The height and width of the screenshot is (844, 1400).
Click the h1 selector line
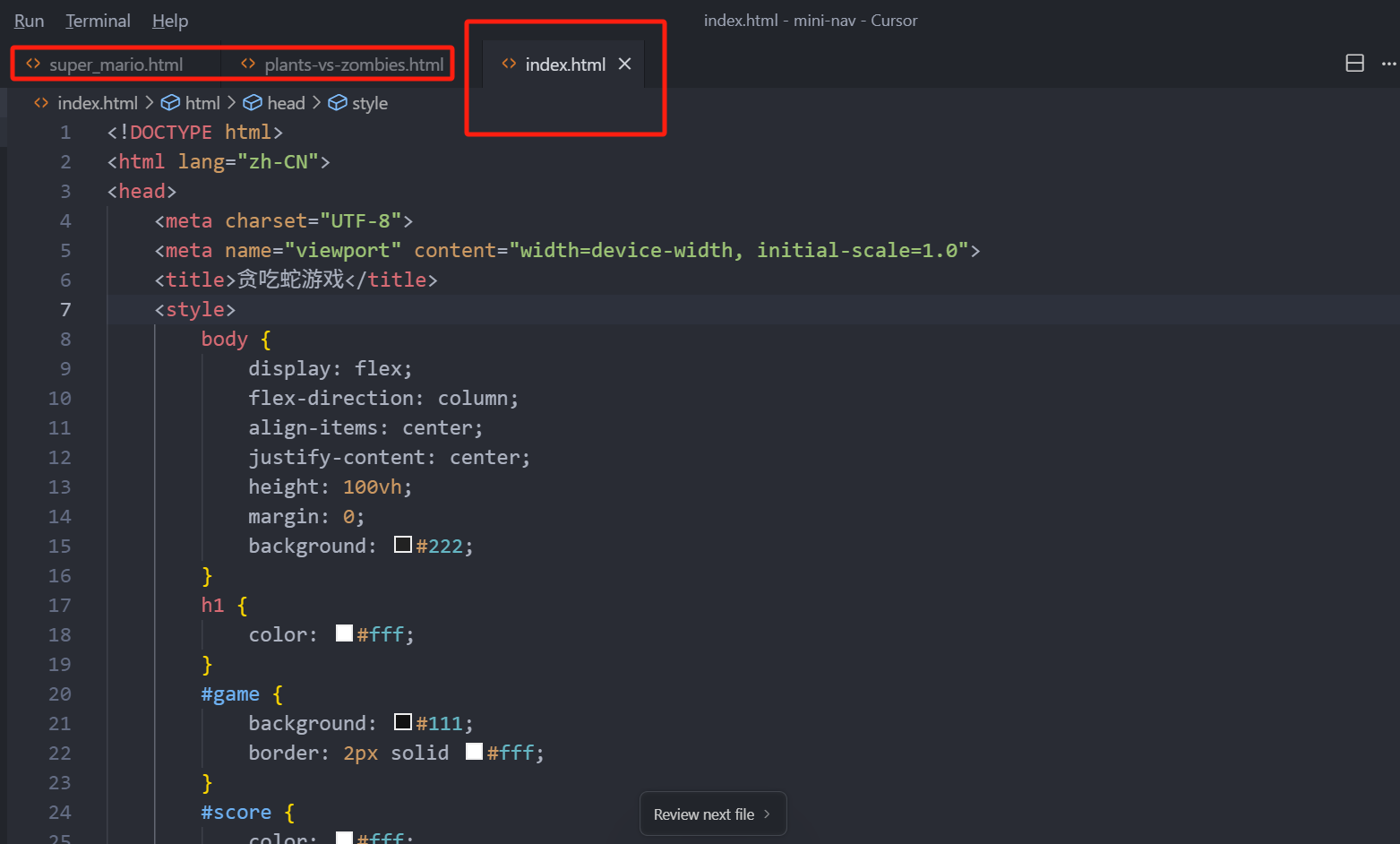point(225,605)
